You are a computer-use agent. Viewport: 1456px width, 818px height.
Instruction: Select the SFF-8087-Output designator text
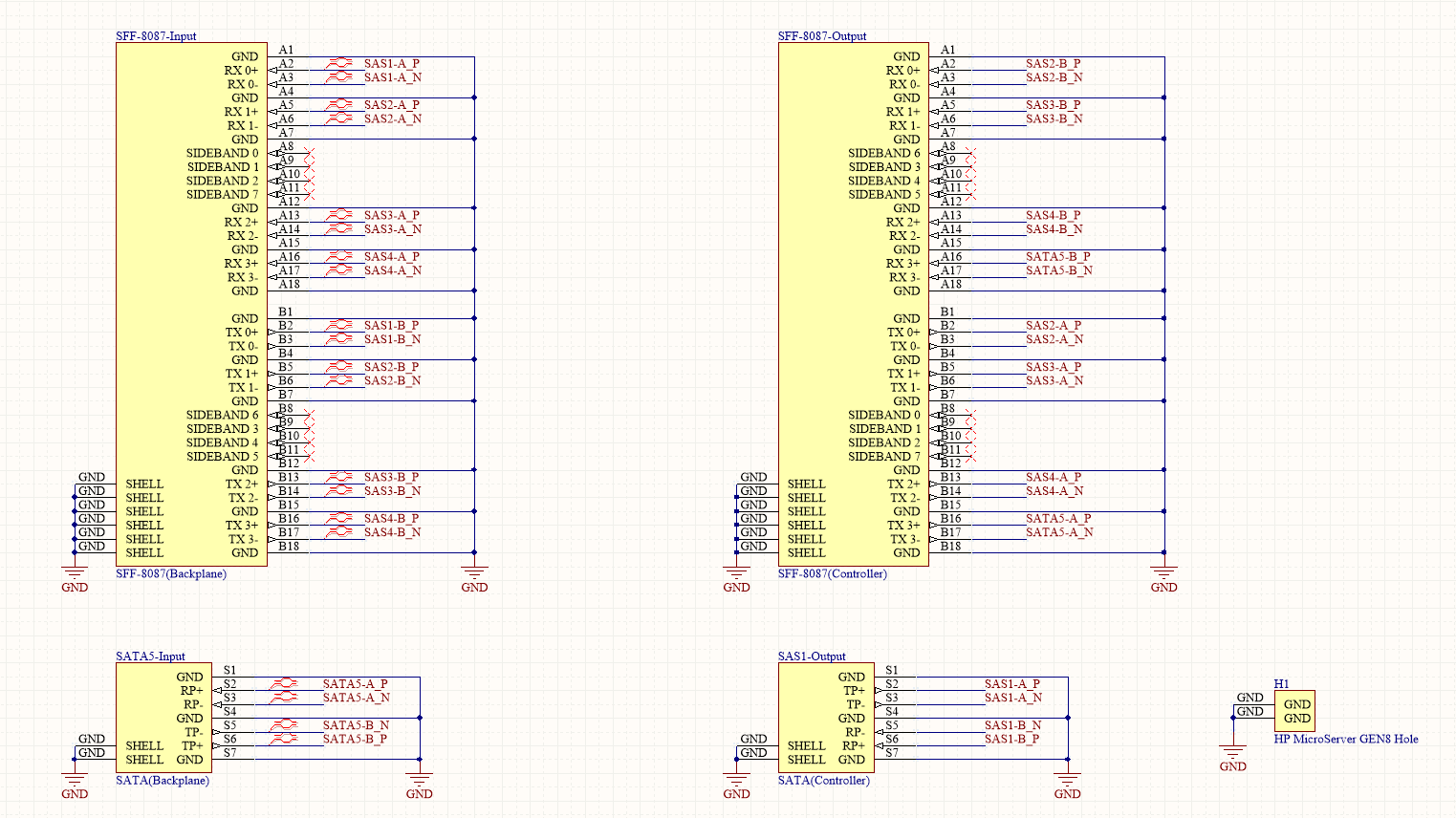coord(822,36)
